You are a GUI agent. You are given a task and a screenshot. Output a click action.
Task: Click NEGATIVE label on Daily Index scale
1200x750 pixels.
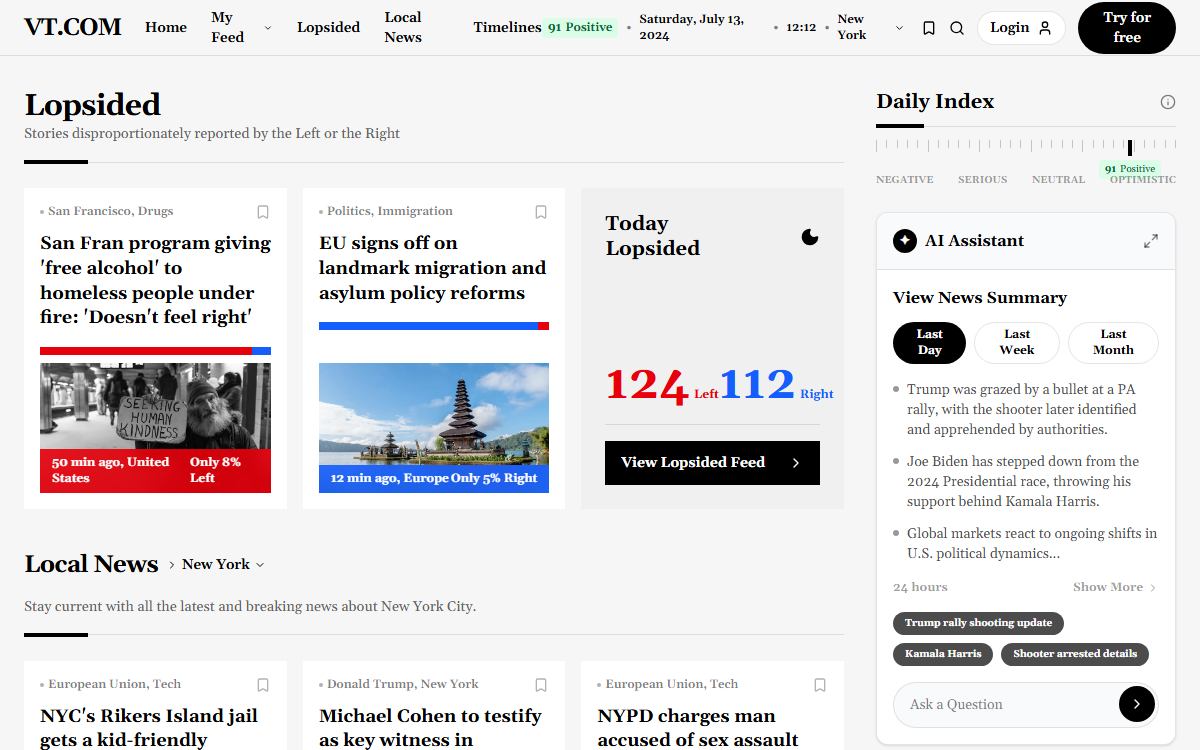[905, 179]
